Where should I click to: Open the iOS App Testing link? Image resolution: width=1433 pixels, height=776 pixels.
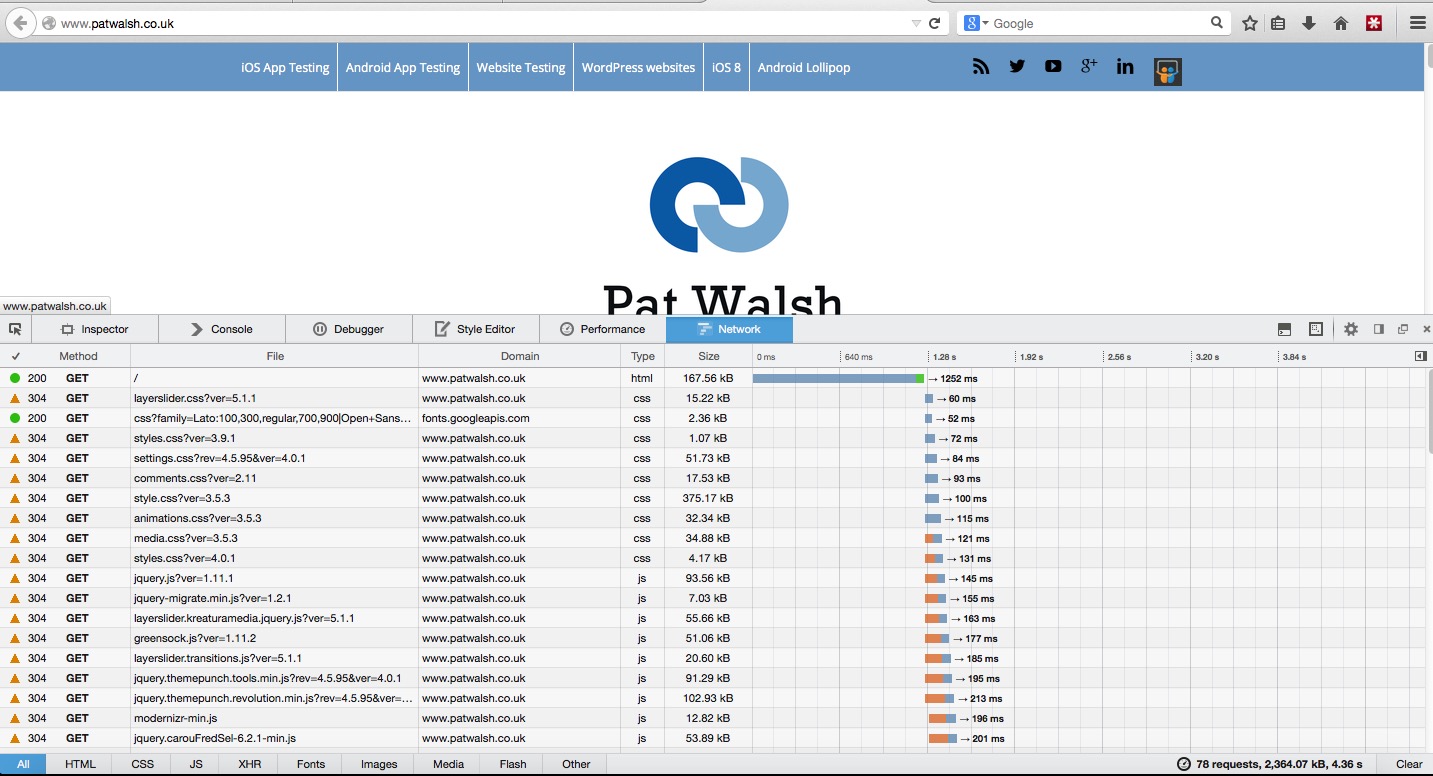(x=285, y=67)
